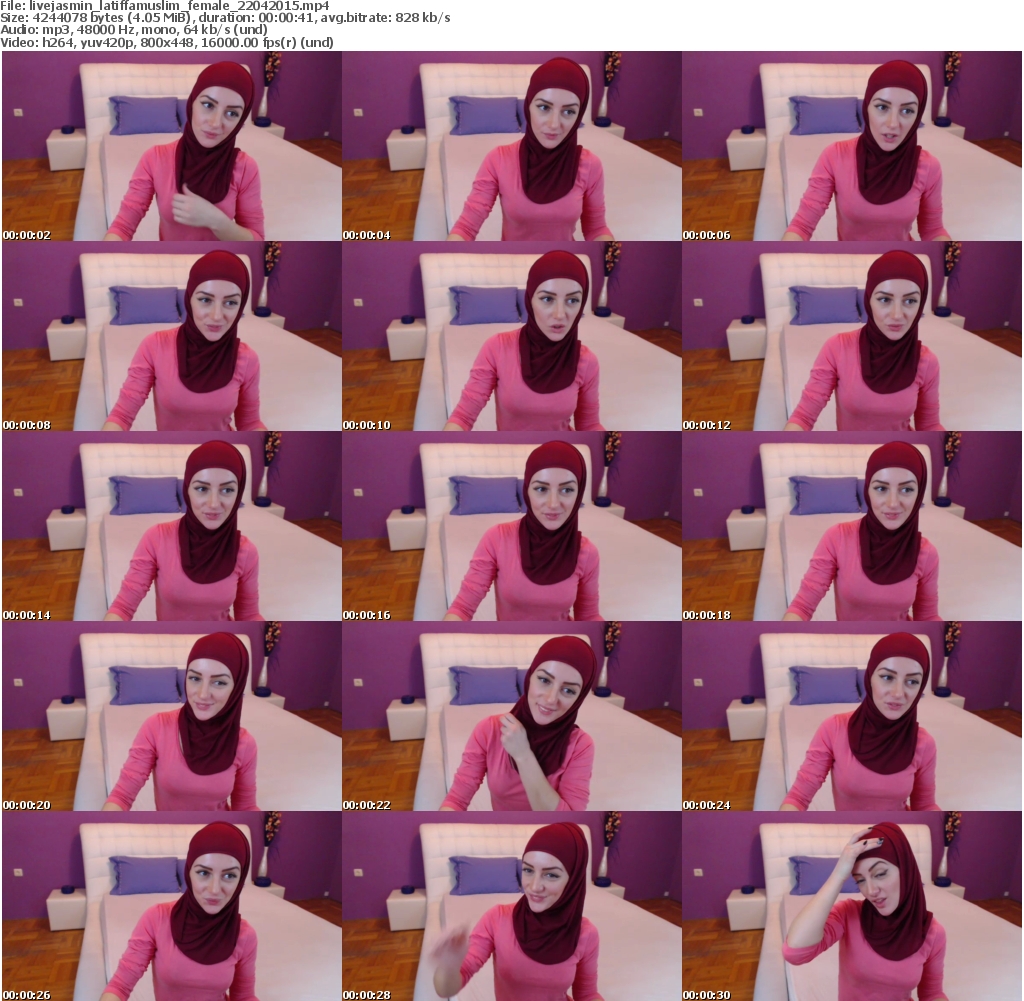Select the thumbnail timestamped 00:00:16
The height and width of the screenshot is (1001, 1024).
point(512,526)
